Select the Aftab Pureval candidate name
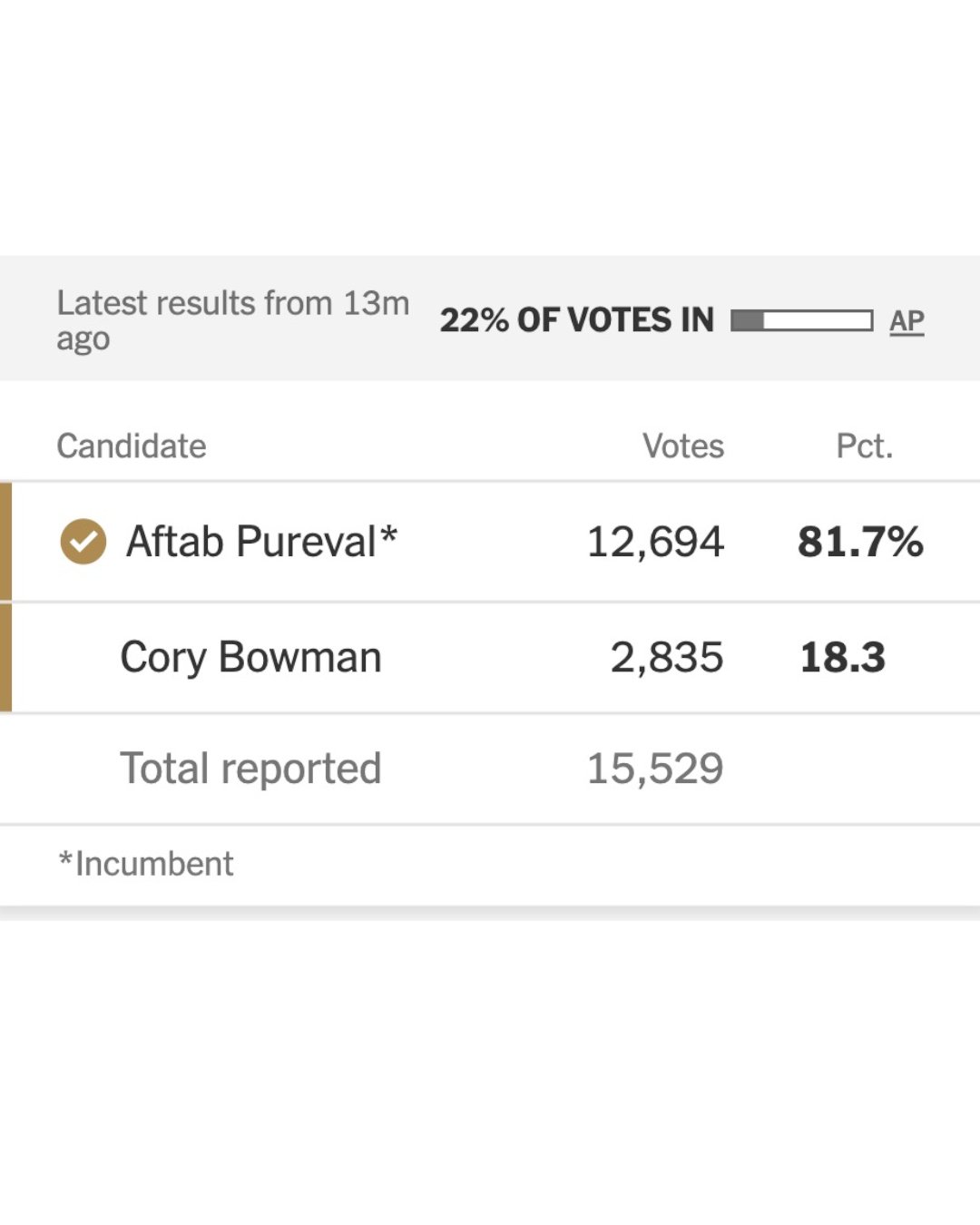 click(250, 542)
